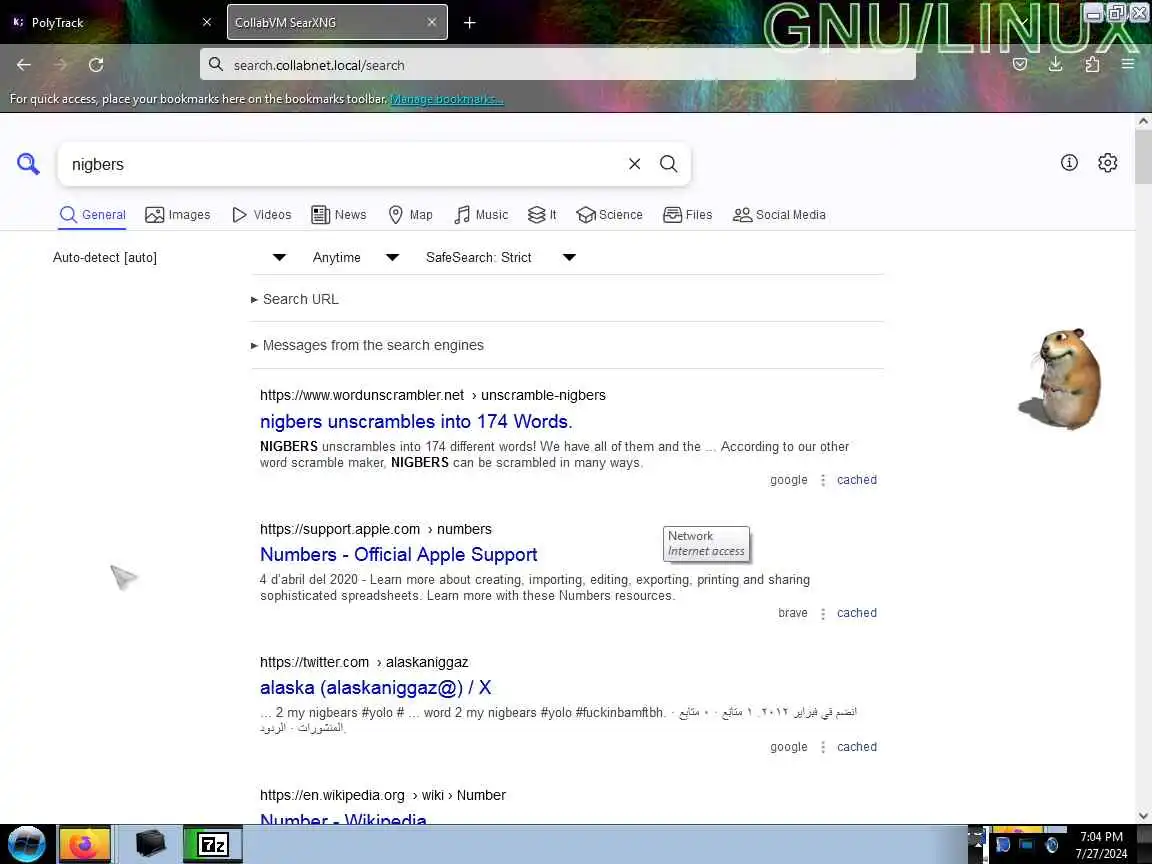The image size is (1152, 864).
Task: Select the Images category tab
Action: pos(178,215)
